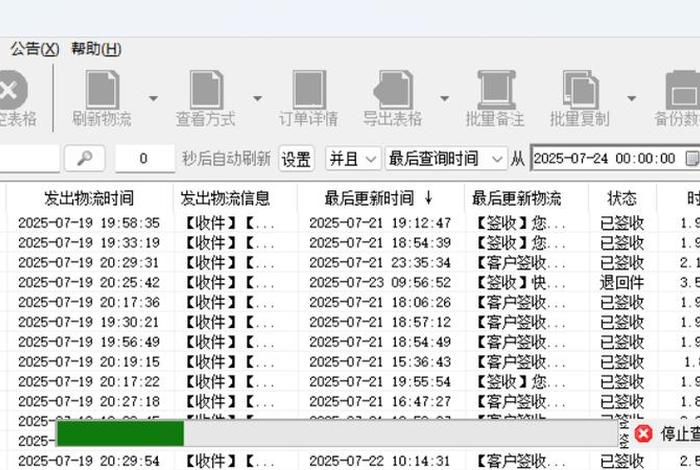Viewport: 700px width, 470px height.
Task: Expand the 导出表格 dropdown arrow
Action: coord(444,98)
